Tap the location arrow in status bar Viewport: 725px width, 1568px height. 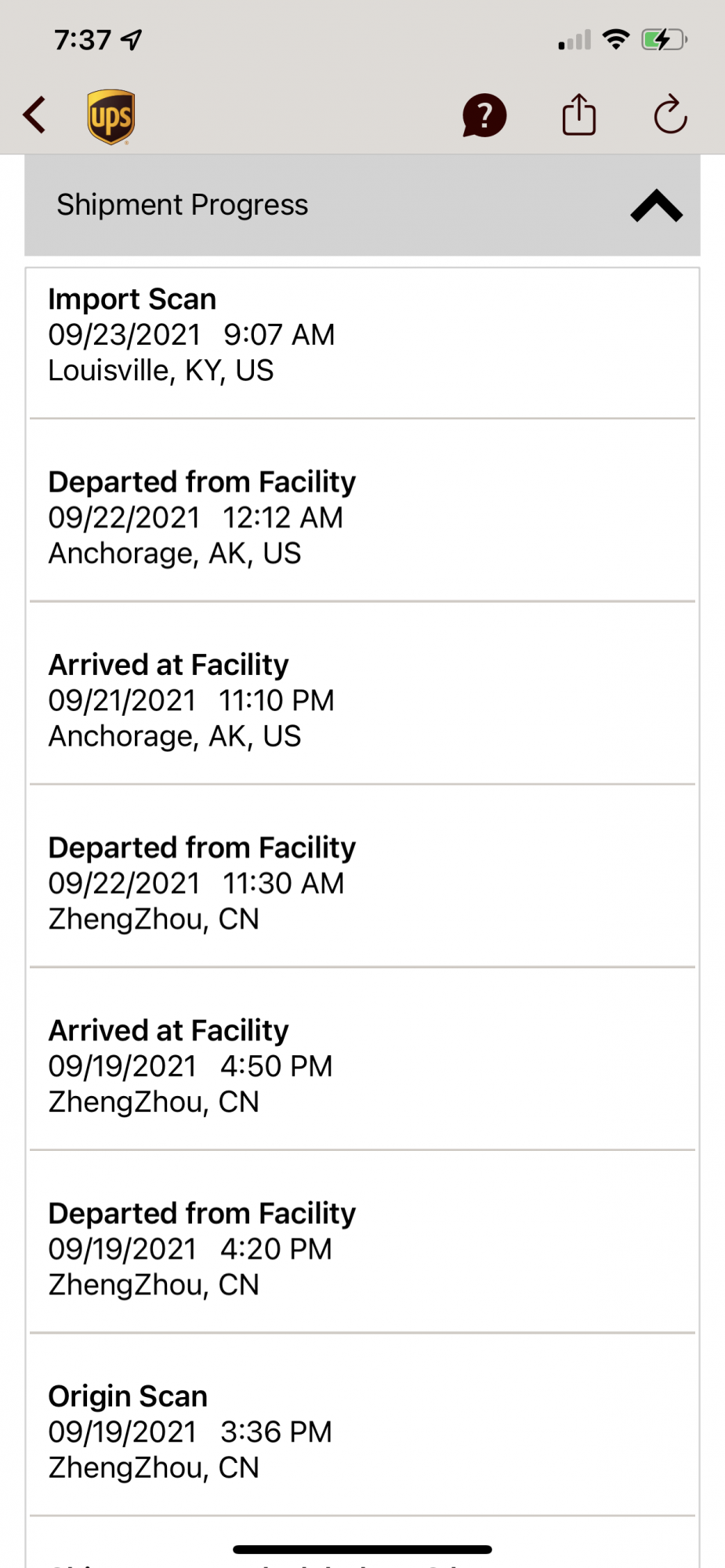[x=132, y=39]
